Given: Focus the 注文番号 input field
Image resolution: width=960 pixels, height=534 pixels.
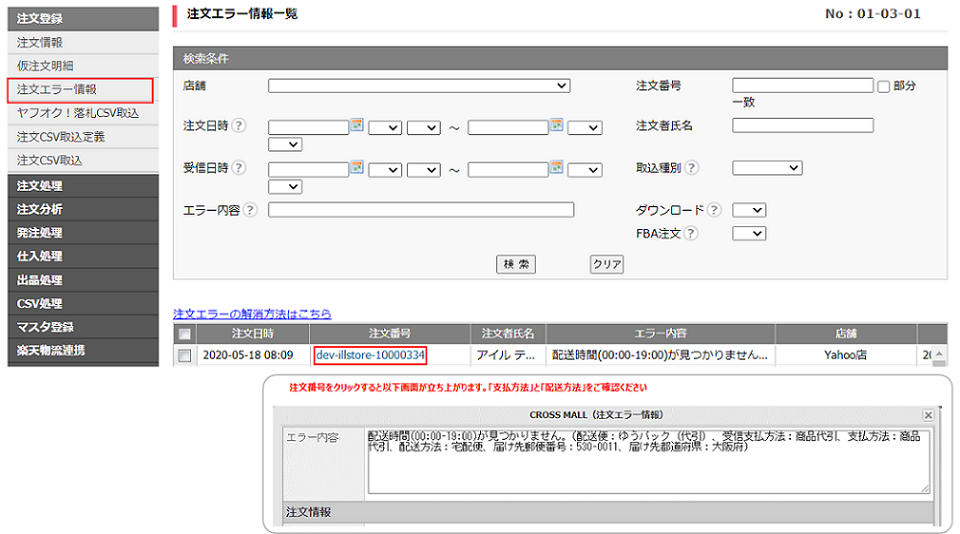Looking at the screenshot, I should point(803,85).
